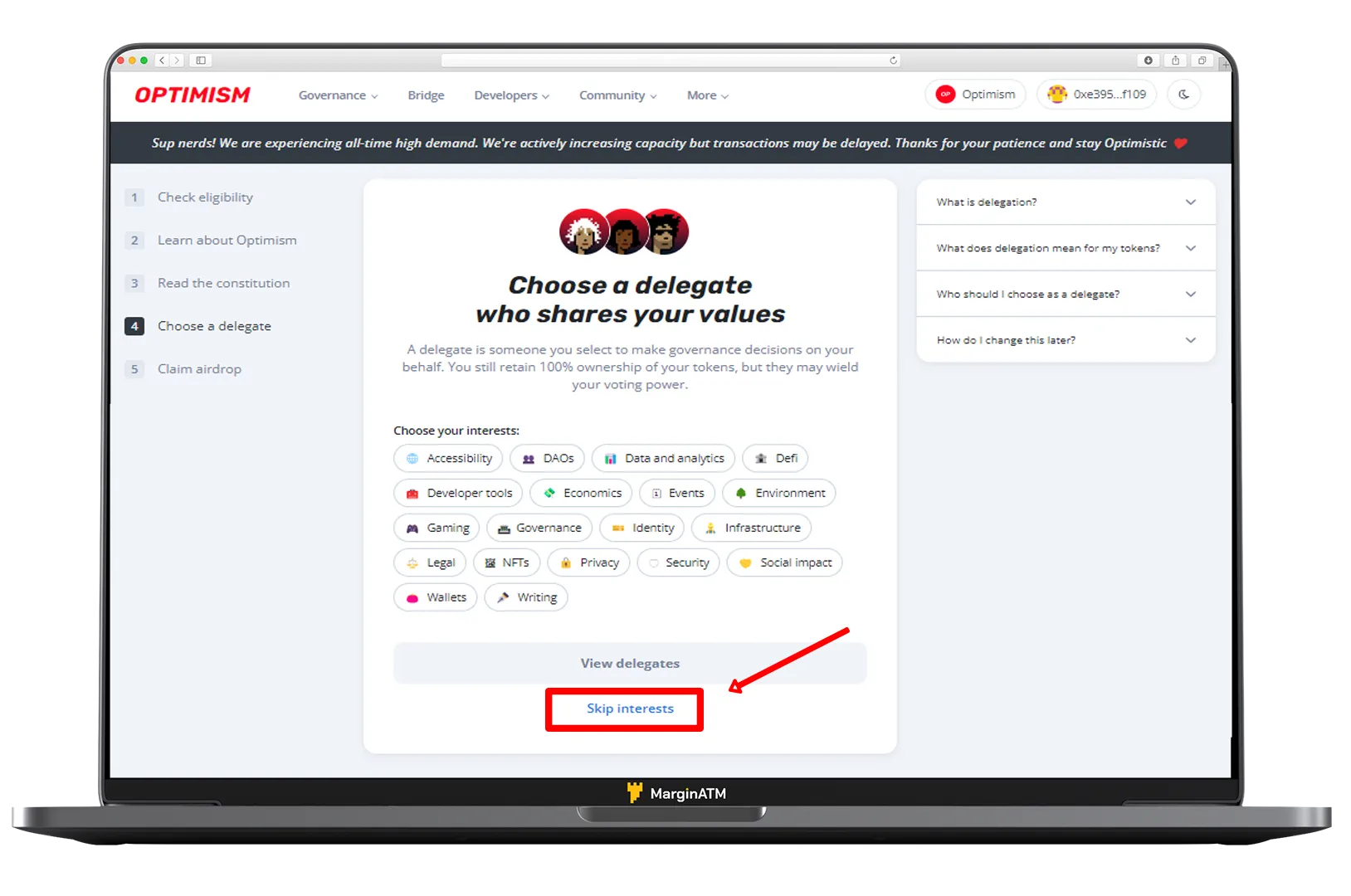Select the Wallets interest chip
This screenshot has height=896, width=1351.
tap(436, 598)
